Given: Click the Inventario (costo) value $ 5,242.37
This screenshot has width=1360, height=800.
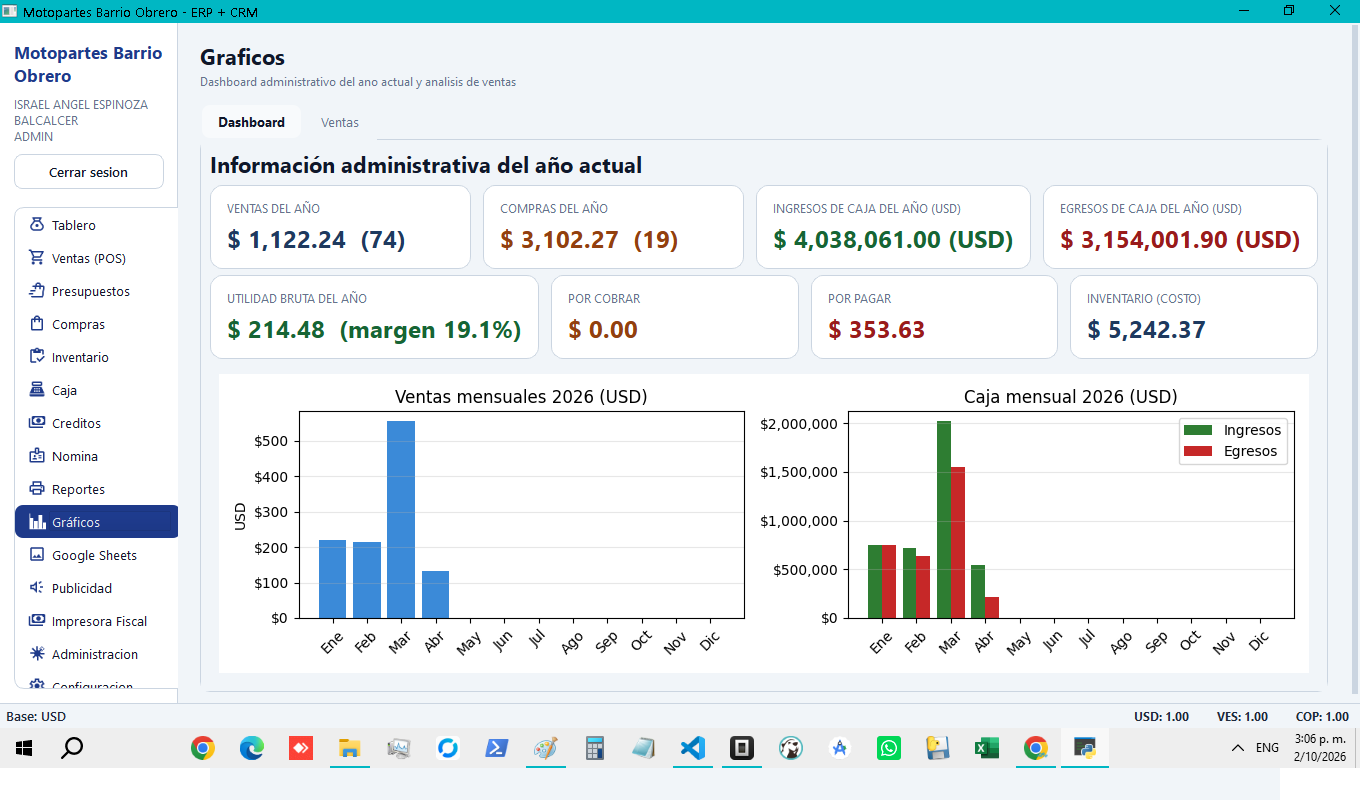Looking at the screenshot, I should [x=1147, y=330].
